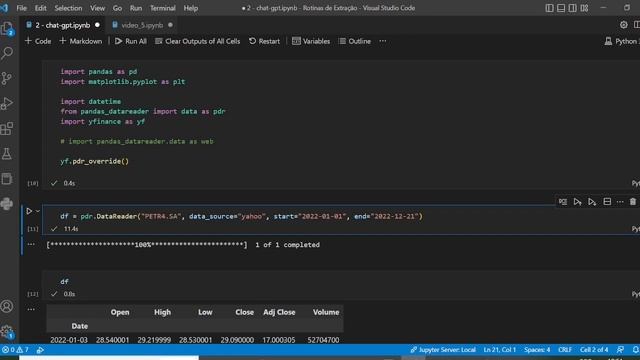Click the 2022-01-03 date row cell
Screen dimensions: 640x360
point(69,340)
